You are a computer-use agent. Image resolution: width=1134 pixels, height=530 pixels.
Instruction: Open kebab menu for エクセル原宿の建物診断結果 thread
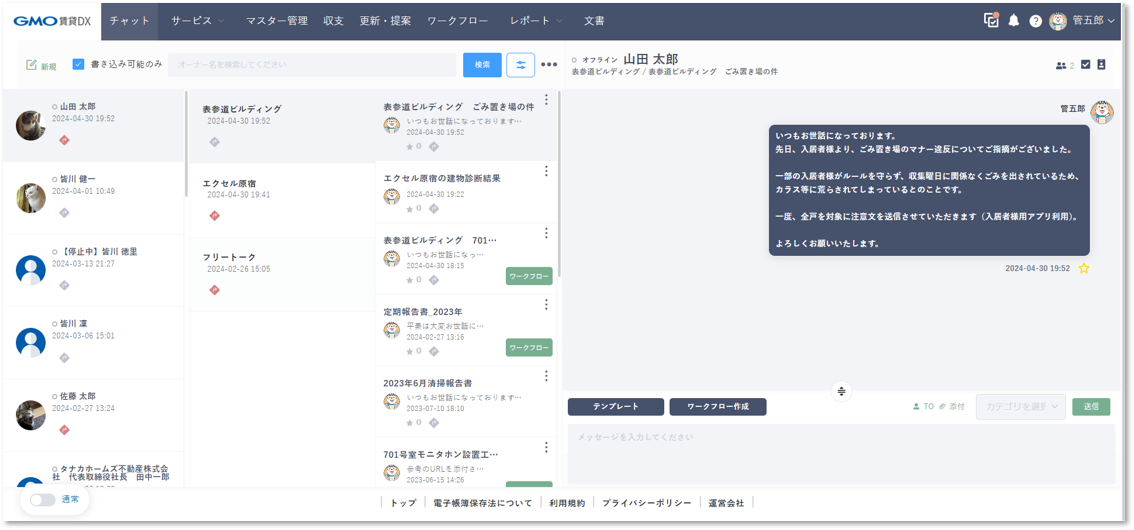(546, 171)
